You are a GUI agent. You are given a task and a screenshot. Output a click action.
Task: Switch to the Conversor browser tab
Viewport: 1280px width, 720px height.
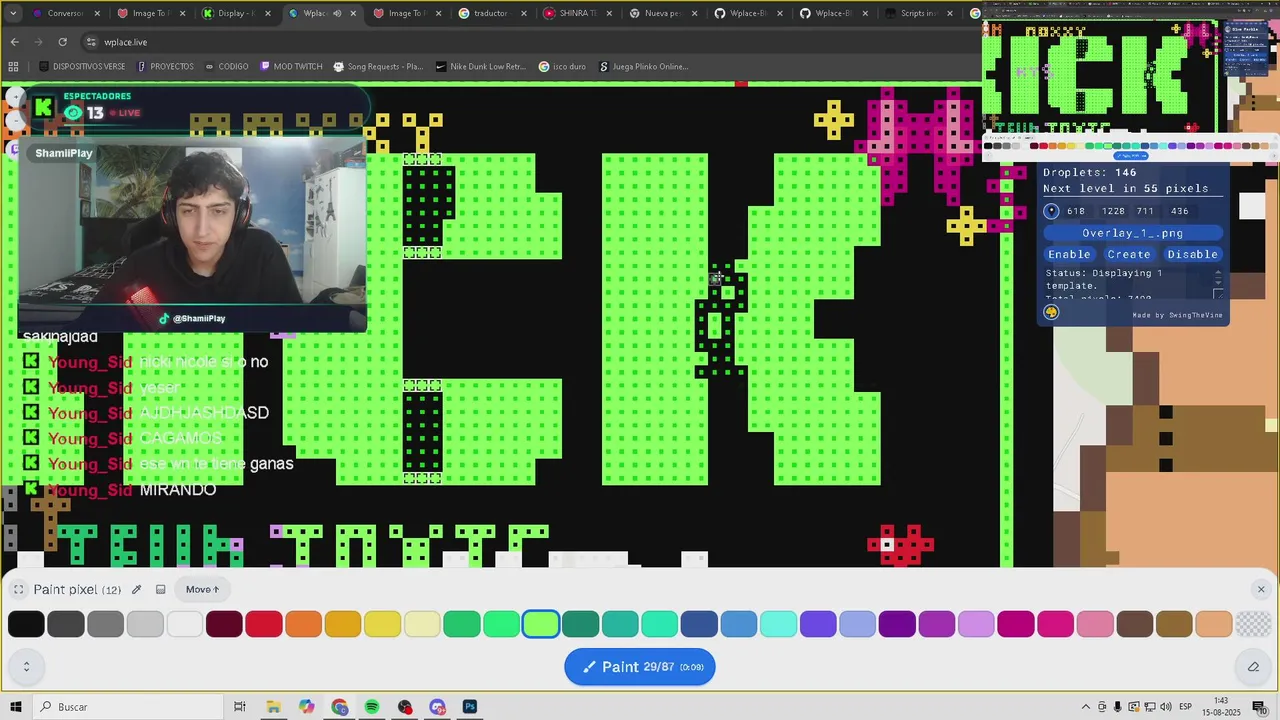tap(66, 13)
